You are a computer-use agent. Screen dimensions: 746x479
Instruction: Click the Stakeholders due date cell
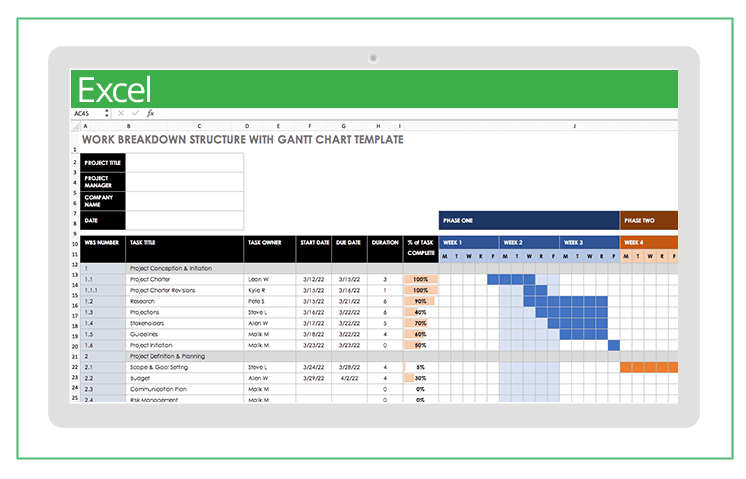pos(348,323)
